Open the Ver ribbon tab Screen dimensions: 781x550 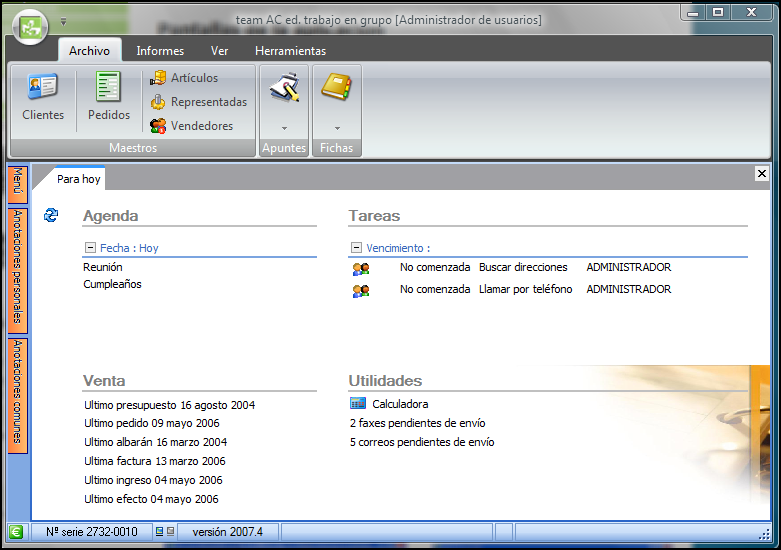[220, 51]
